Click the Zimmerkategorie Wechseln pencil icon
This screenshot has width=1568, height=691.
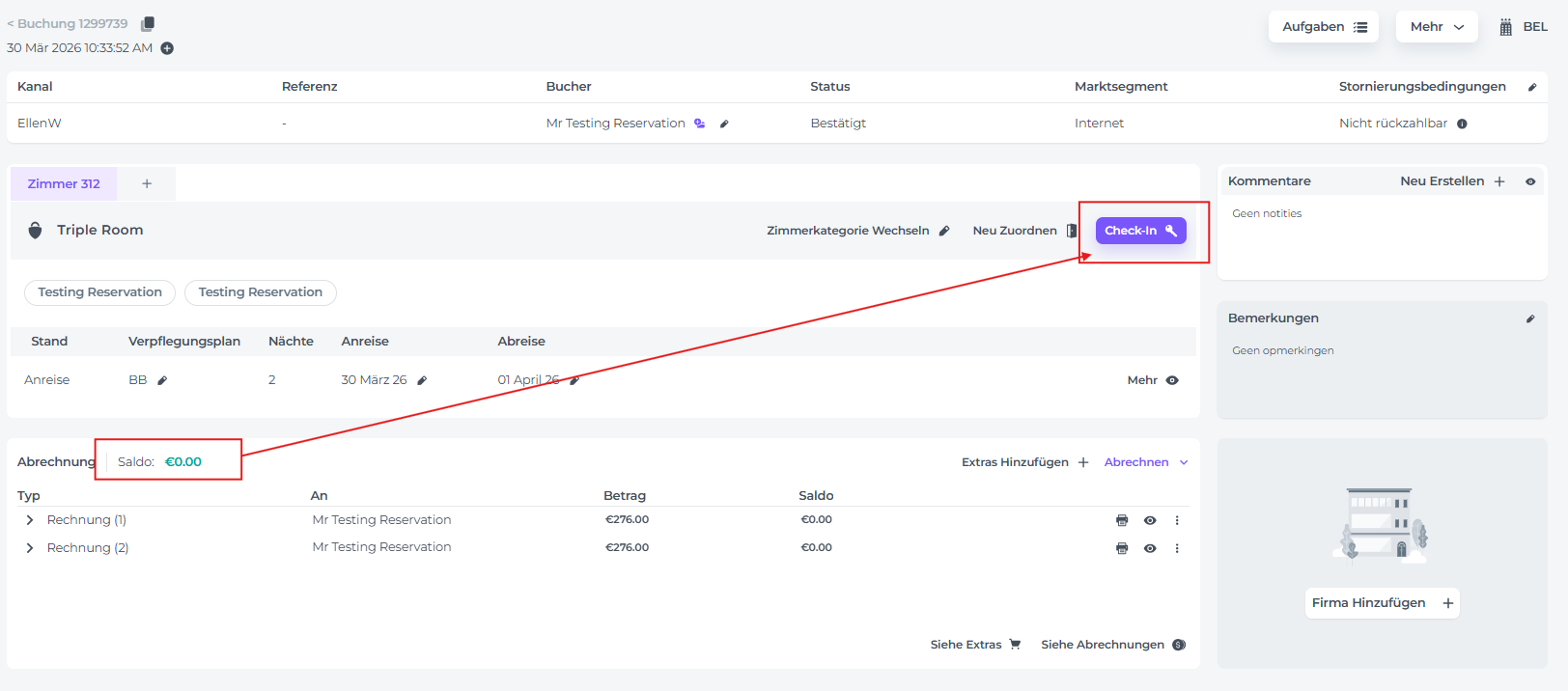click(944, 231)
